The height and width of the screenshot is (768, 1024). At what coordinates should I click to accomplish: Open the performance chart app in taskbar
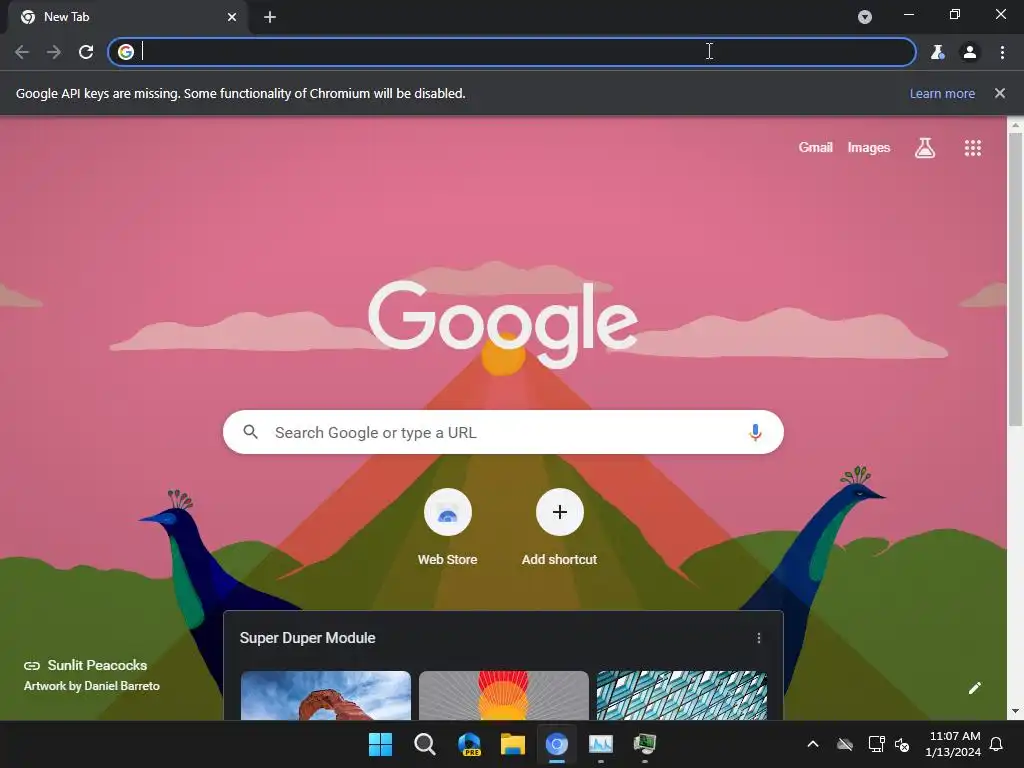tap(601, 744)
